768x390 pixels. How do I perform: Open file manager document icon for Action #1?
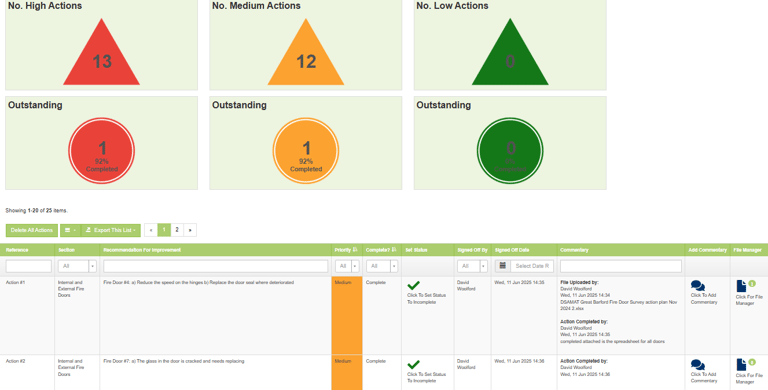741,286
